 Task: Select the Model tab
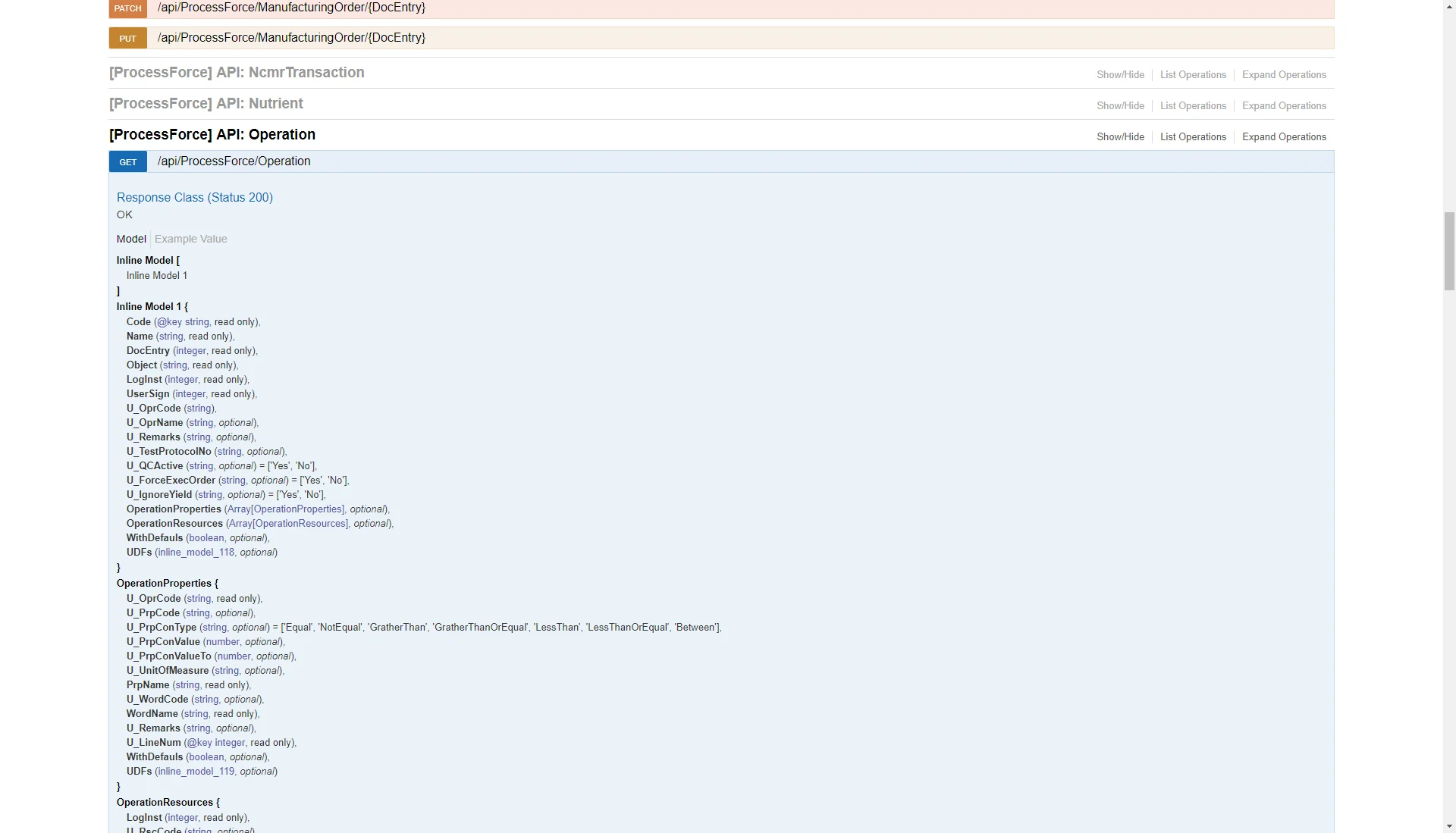pos(131,240)
